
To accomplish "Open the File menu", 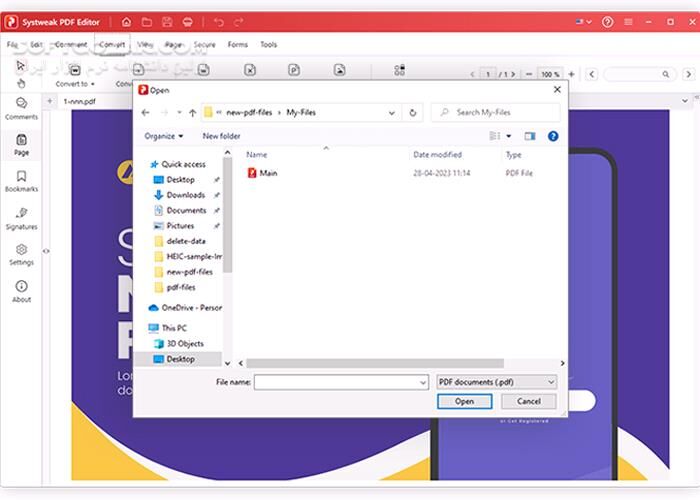I will pyautogui.click(x=12, y=45).
